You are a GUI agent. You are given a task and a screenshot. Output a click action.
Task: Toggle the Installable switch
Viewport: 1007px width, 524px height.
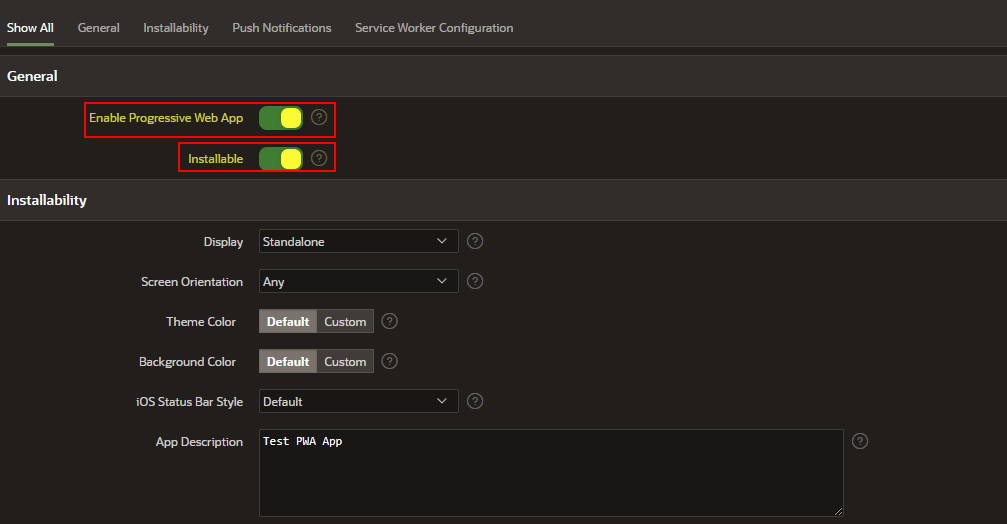[281, 159]
